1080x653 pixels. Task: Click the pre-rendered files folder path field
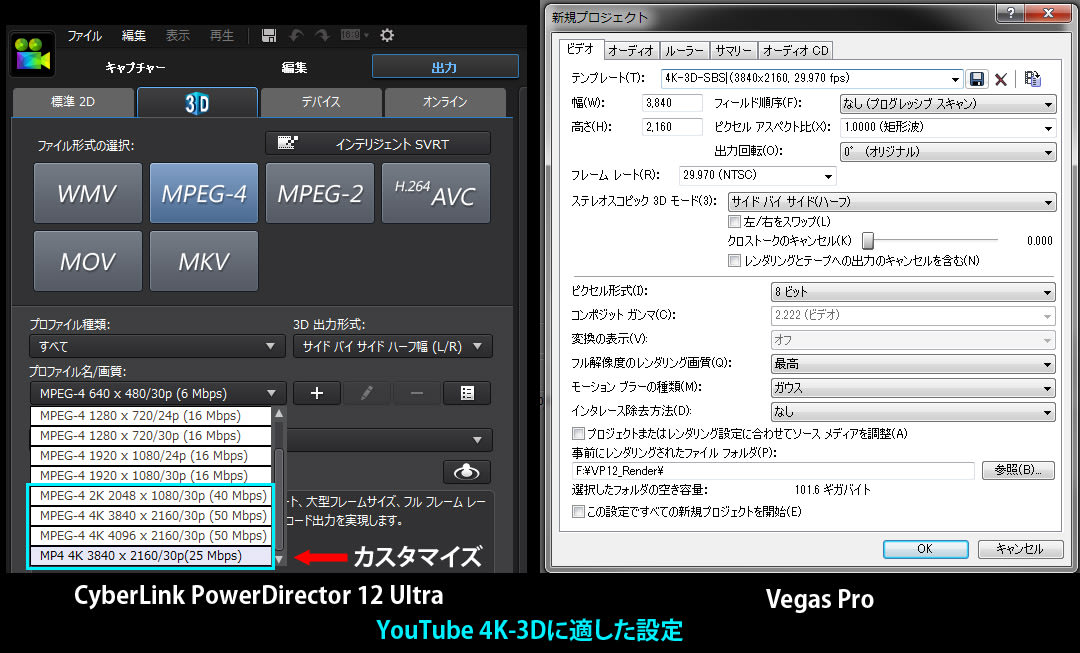(x=773, y=471)
